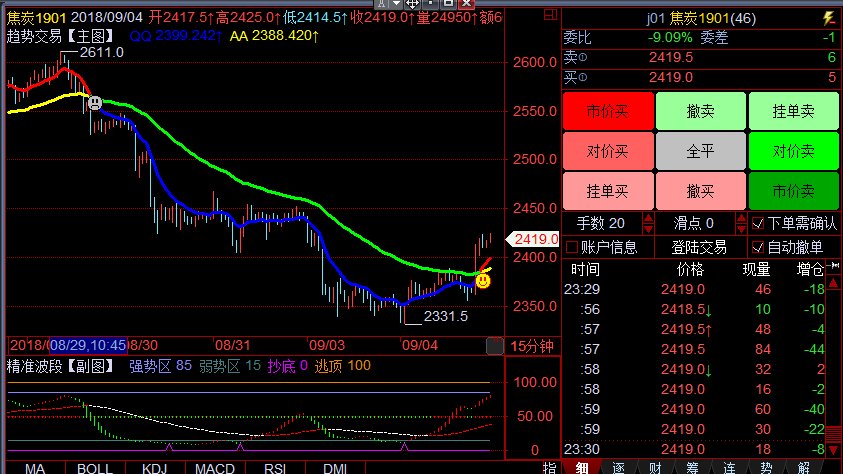
Task: Click the 趋势交易【主图】 indicator title
Action: tap(61, 37)
